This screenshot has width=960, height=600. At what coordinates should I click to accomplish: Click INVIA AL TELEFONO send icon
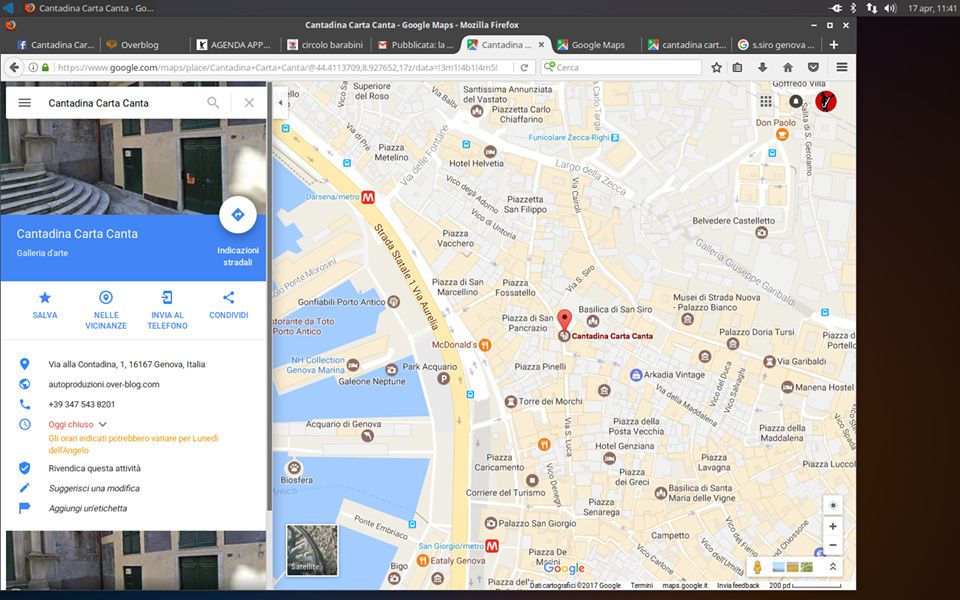167,298
